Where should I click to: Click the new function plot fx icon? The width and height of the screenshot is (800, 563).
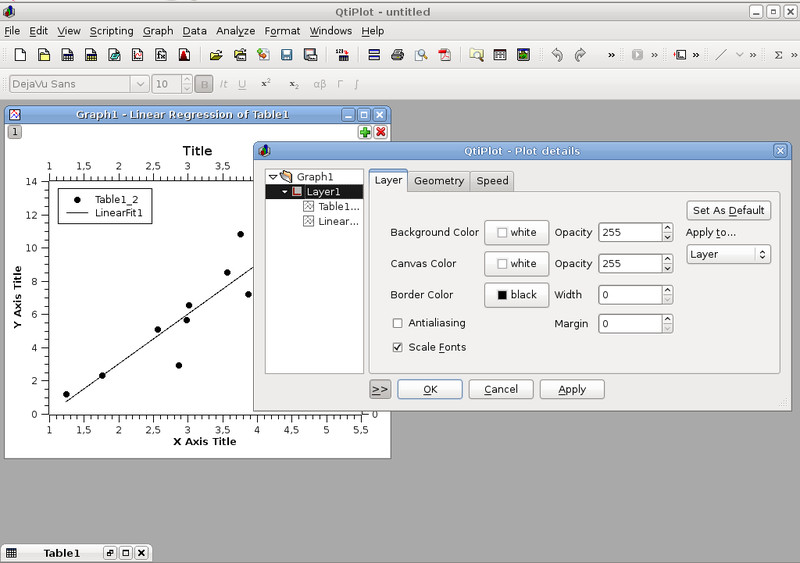tap(161, 55)
